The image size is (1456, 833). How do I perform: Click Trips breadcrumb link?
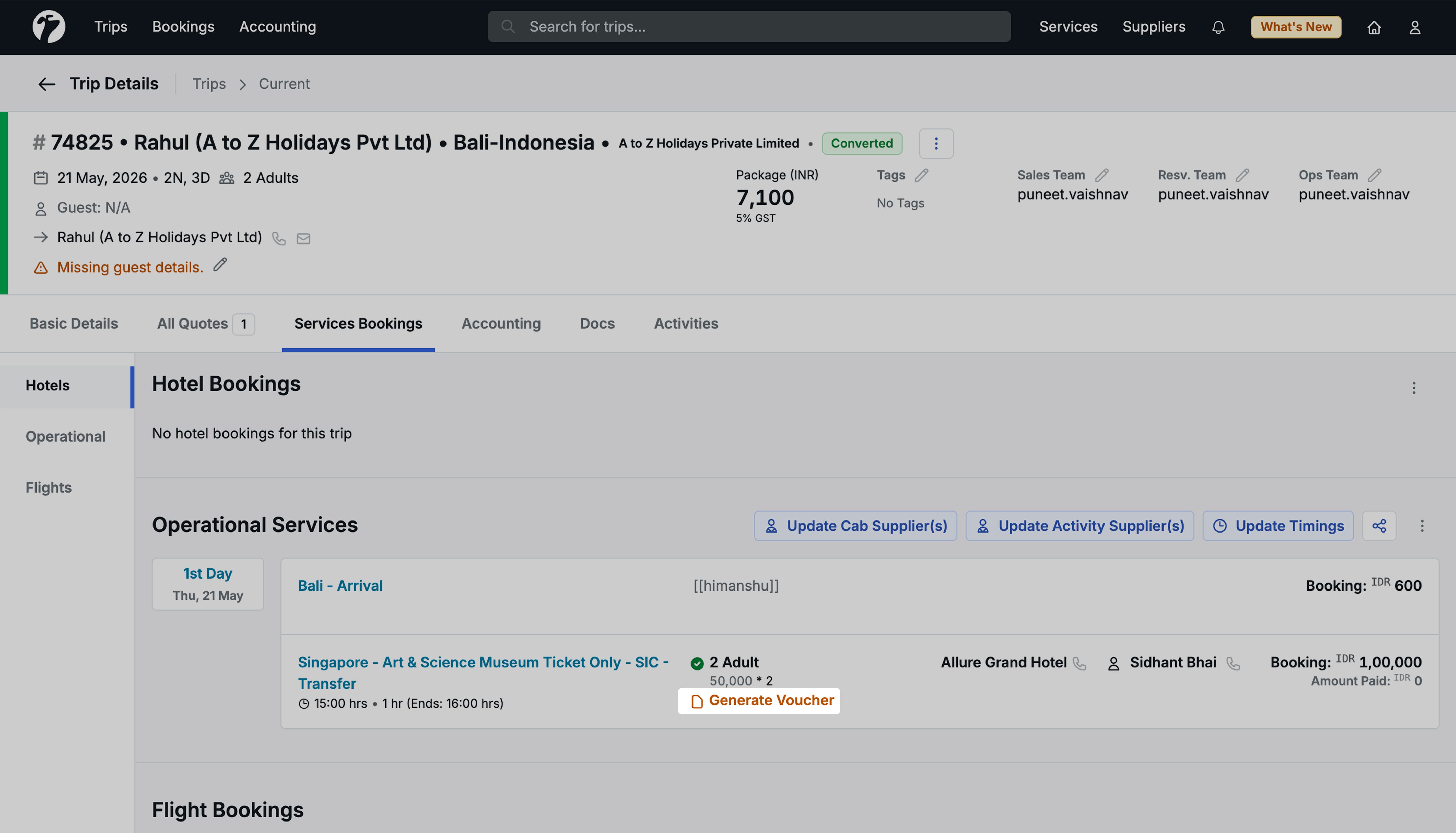[209, 84]
